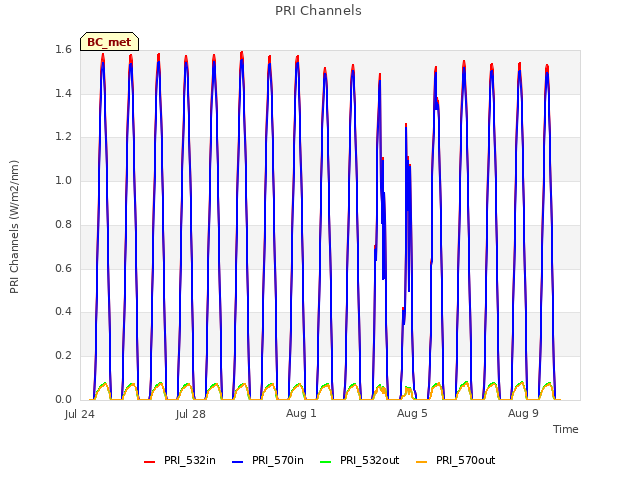Viewport: 640px width, 480px height.
Task: Click the 0.4 y-axis tick label
Action: (63, 312)
